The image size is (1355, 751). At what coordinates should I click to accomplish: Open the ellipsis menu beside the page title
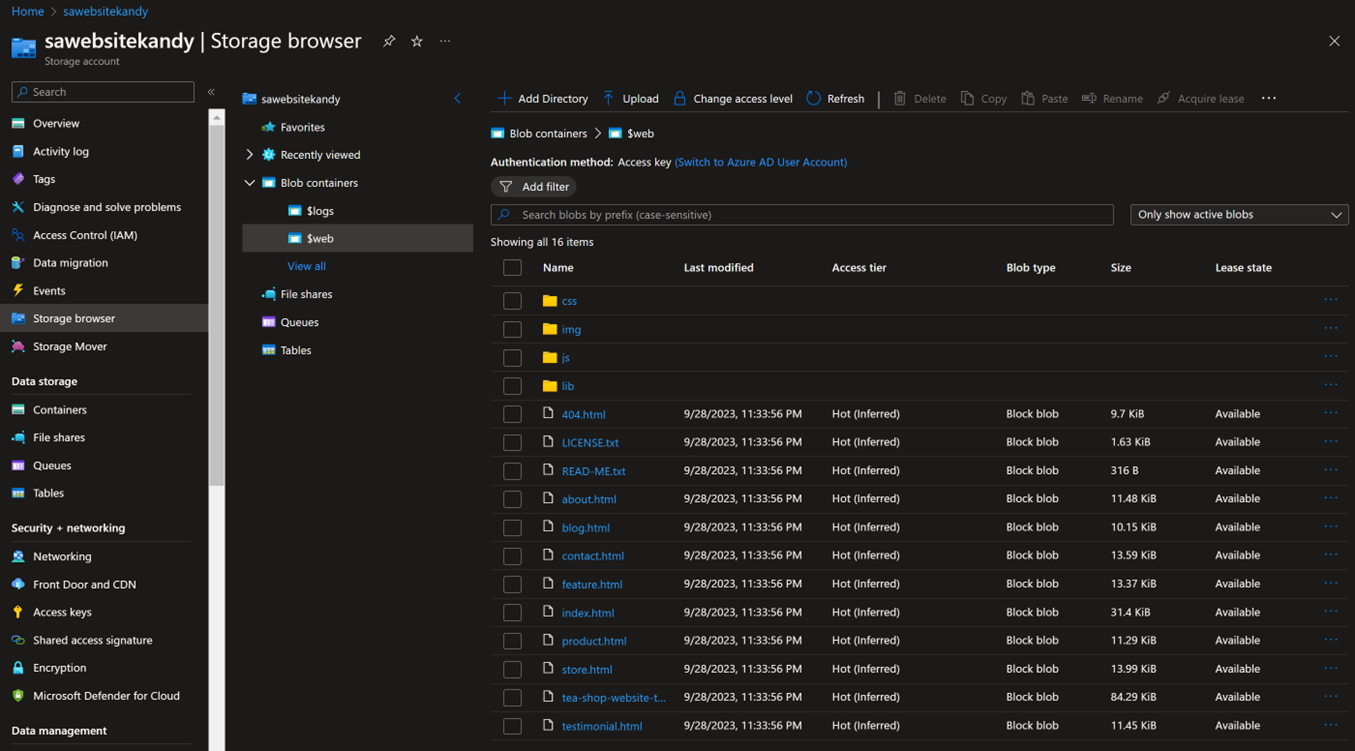(445, 41)
